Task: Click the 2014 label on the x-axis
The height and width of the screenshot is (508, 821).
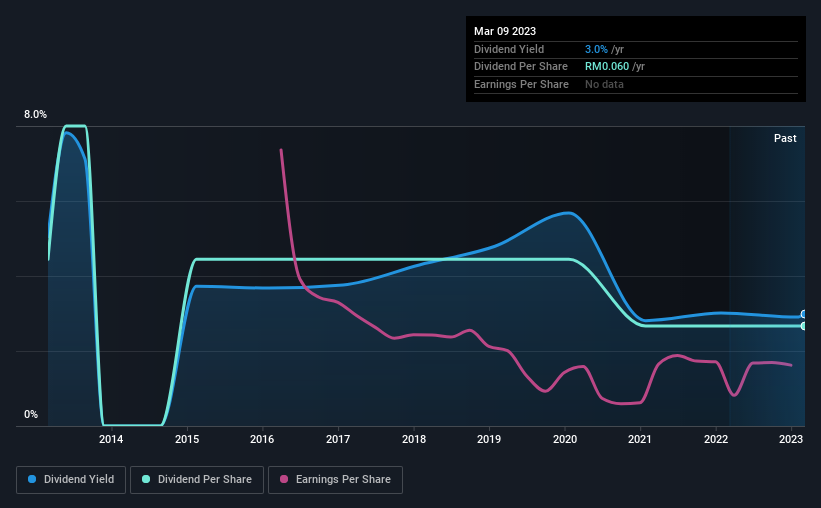Action: tap(111, 438)
